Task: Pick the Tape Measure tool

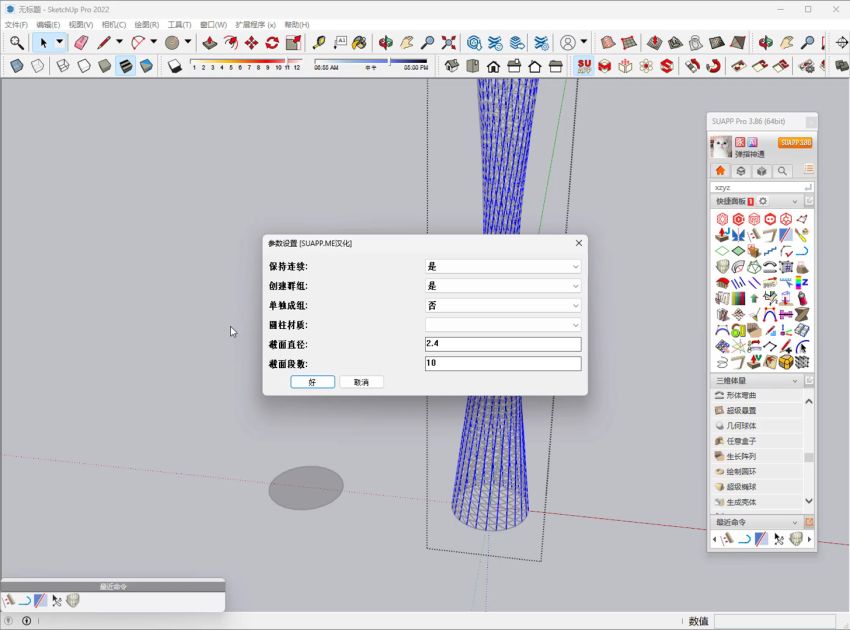Action: tap(319, 42)
